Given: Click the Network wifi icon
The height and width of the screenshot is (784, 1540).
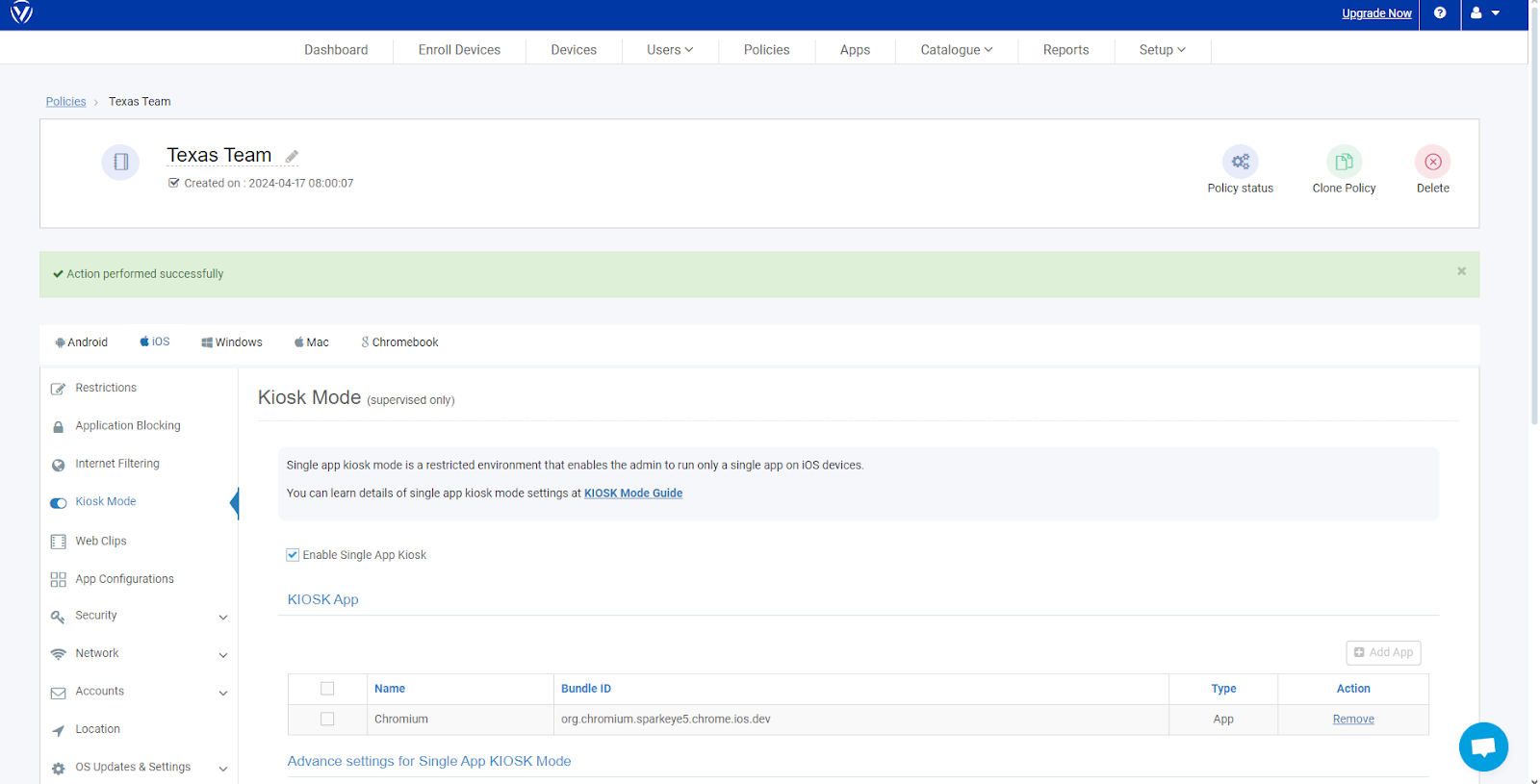Looking at the screenshot, I should (x=58, y=654).
